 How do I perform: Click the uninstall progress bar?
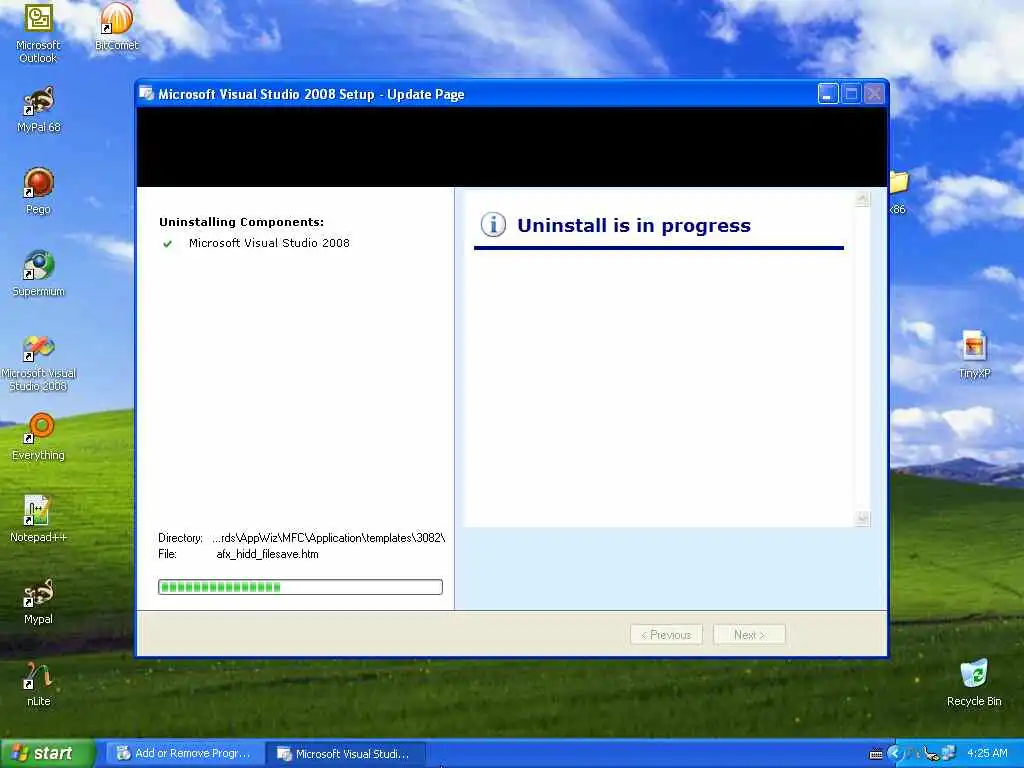pyautogui.click(x=300, y=587)
